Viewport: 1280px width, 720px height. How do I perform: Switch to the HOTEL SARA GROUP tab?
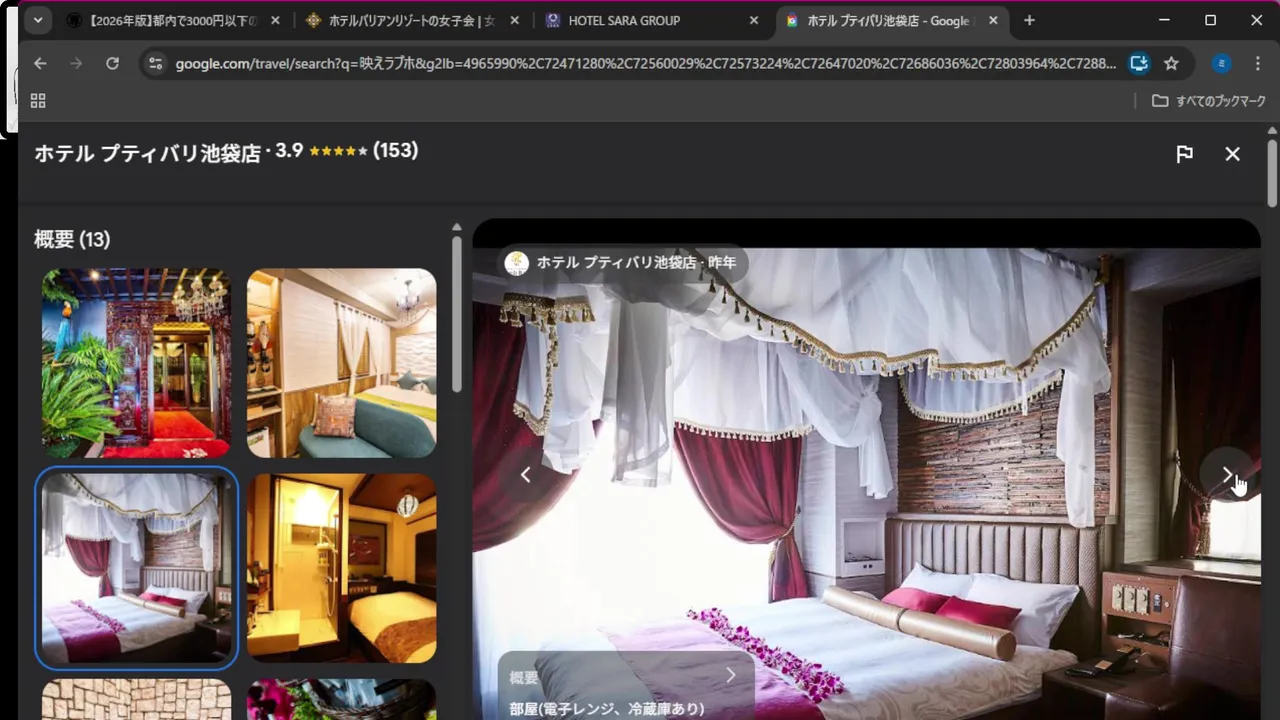point(651,20)
